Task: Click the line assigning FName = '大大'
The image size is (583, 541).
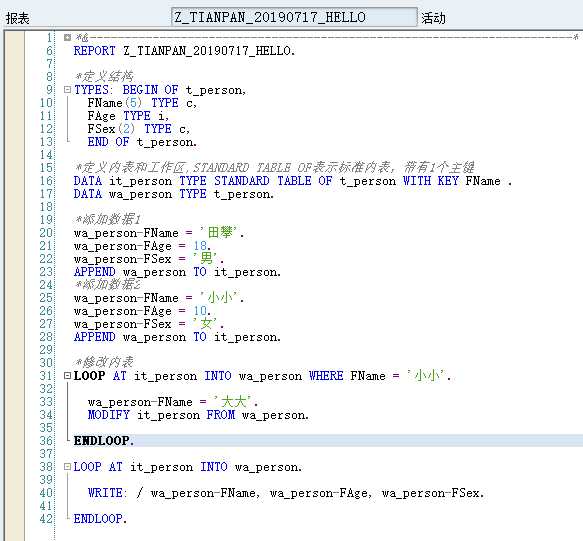Action: [x=173, y=402]
